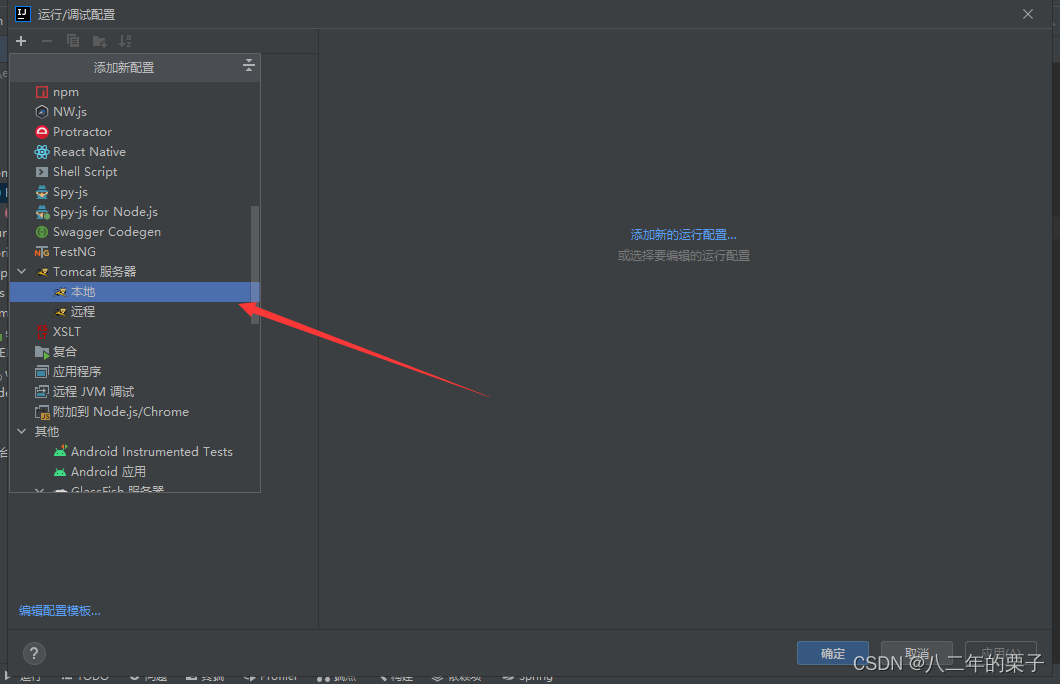Choose React Native configuration
This screenshot has height=684, width=1060.
click(x=135, y=151)
